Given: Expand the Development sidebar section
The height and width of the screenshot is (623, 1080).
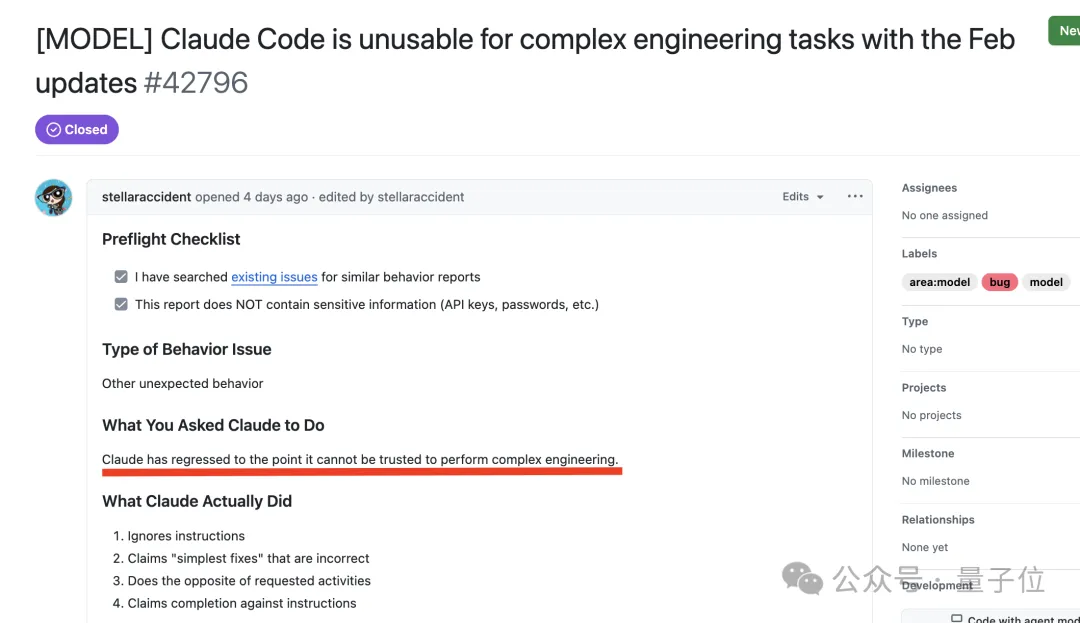Looking at the screenshot, I should pos(937,585).
